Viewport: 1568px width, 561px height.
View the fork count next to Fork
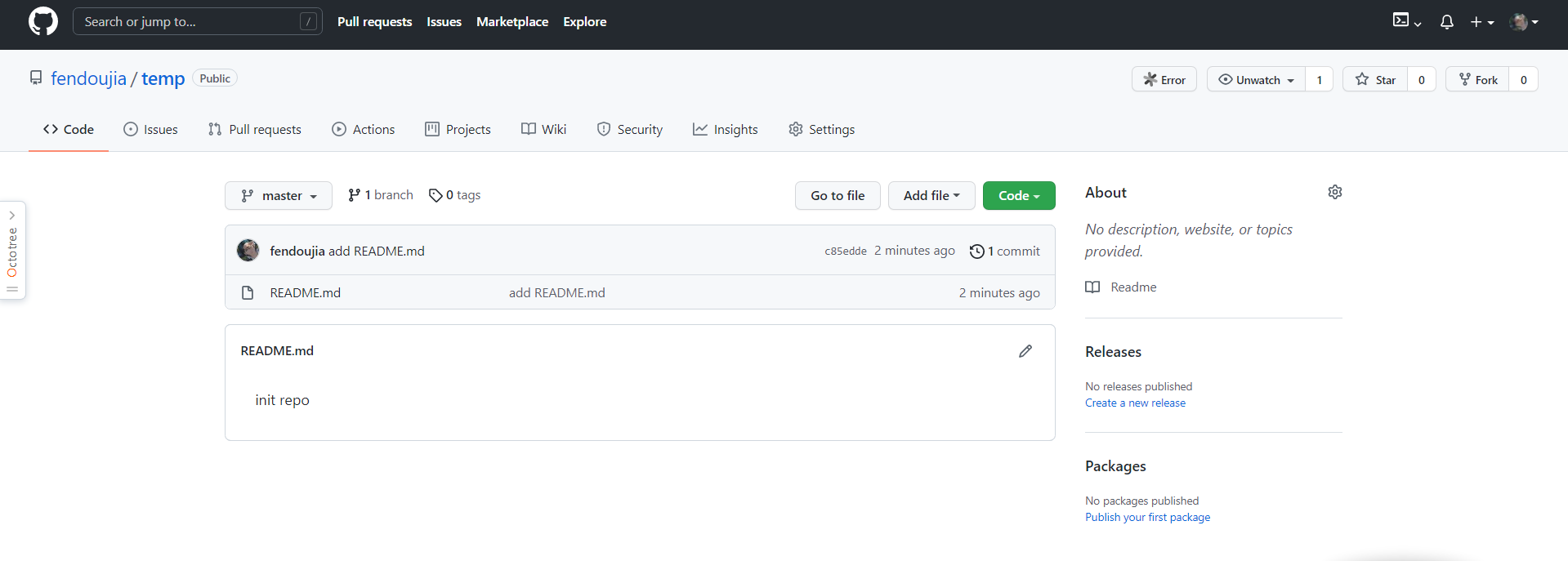(x=1523, y=79)
